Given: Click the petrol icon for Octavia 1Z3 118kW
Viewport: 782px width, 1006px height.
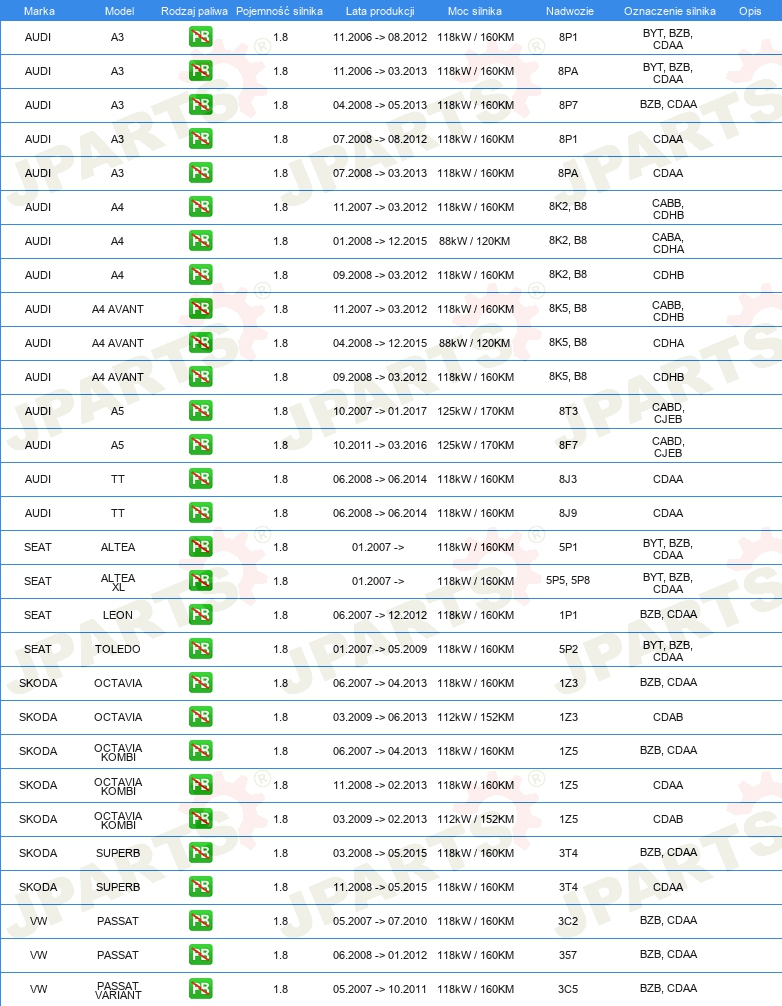Looking at the screenshot, I should tap(201, 683).
